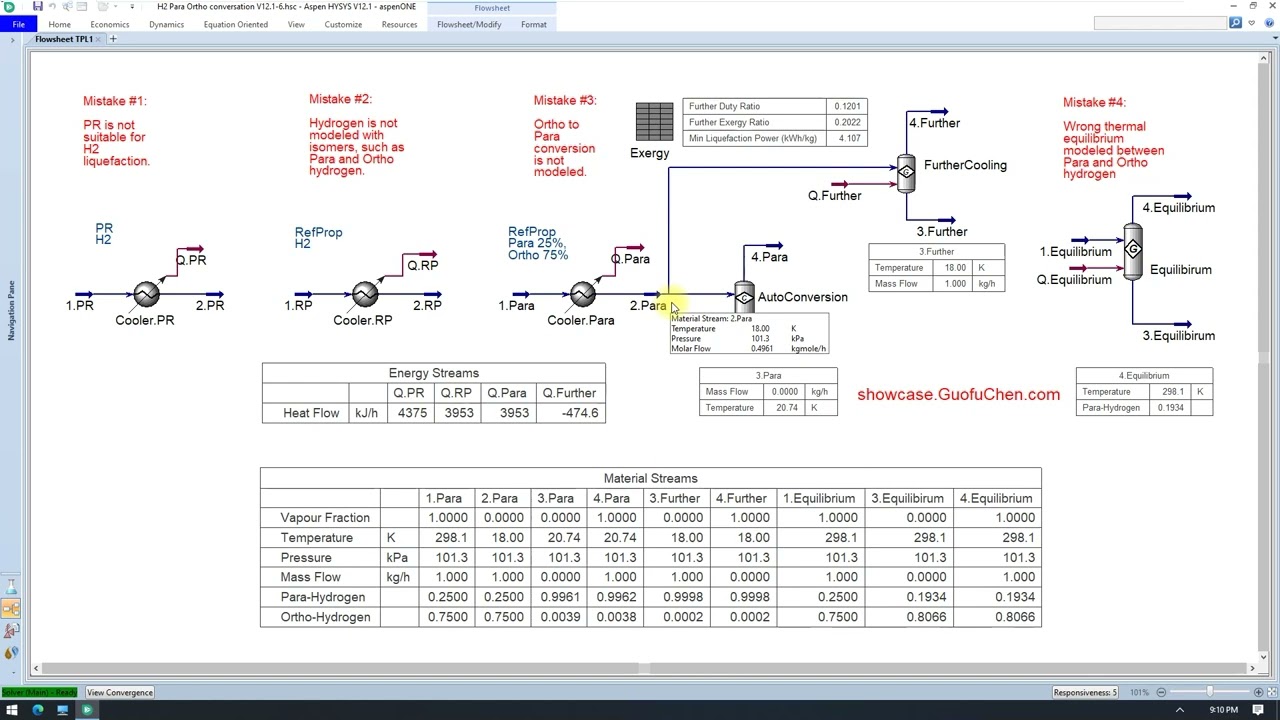Adjust the zoom slider handle

[x=1210, y=692]
